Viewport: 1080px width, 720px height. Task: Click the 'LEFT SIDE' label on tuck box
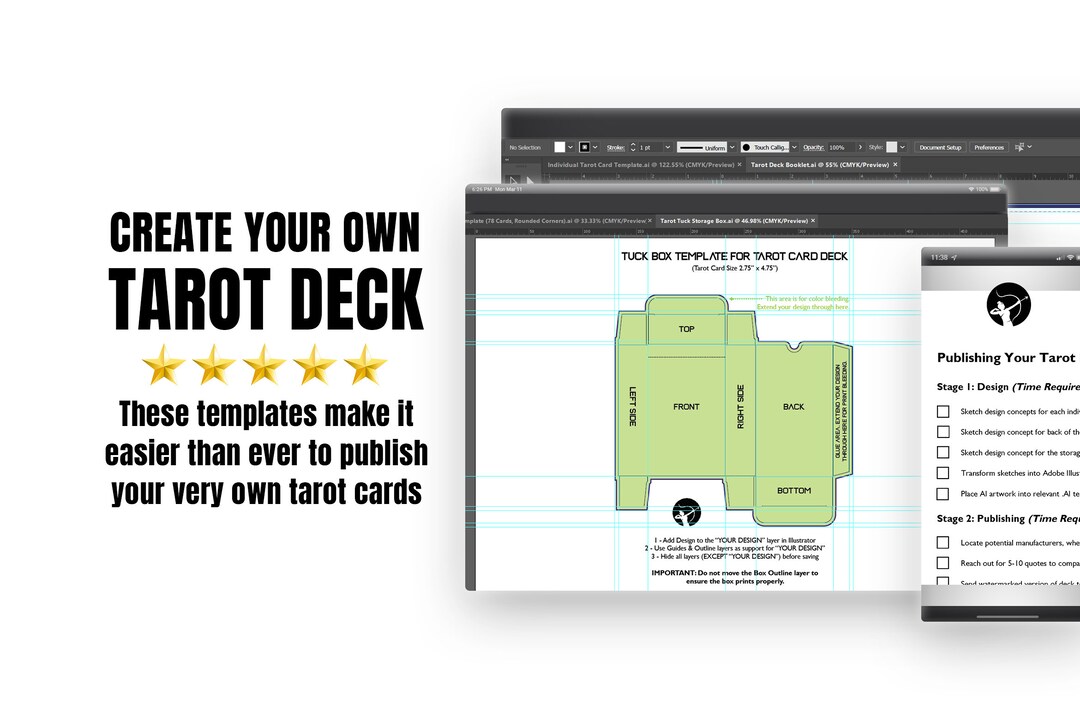pyautogui.click(x=632, y=407)
